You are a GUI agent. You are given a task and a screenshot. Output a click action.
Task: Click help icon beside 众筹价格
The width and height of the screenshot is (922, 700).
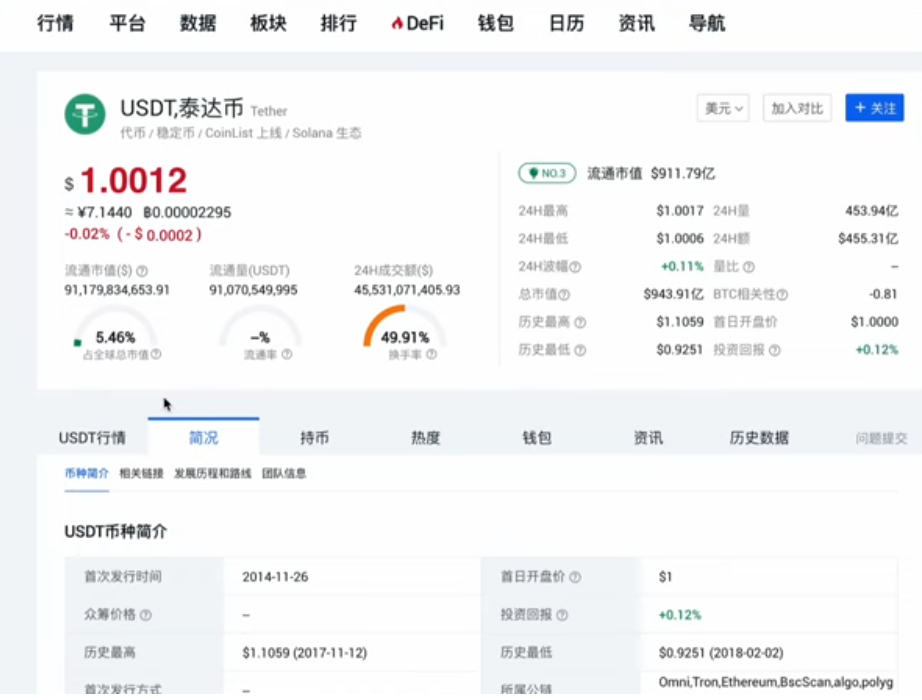point(146,615)
